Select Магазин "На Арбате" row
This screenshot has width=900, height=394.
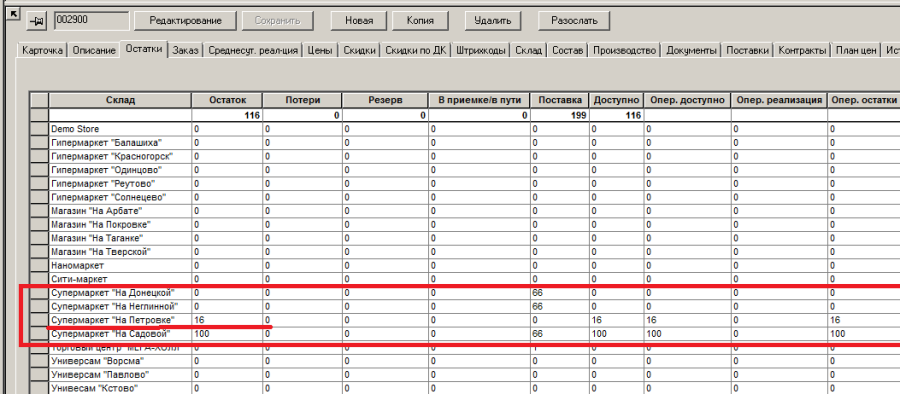click(465, 211)
